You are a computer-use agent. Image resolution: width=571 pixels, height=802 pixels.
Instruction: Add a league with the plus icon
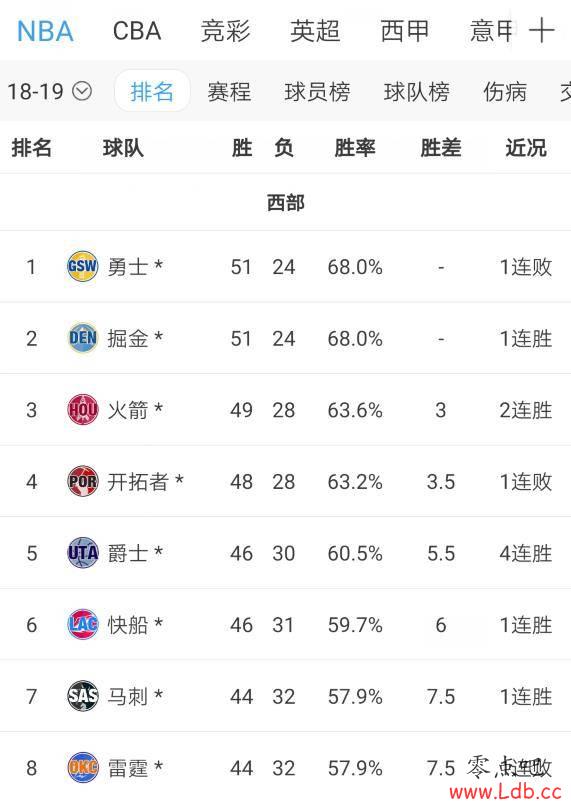(x=541, y=31)
